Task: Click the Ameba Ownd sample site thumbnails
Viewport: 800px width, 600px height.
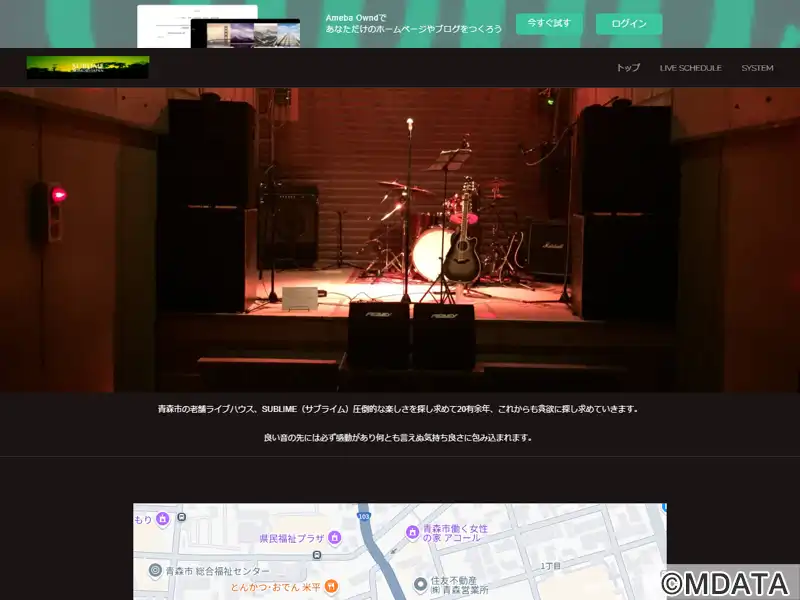Action: coord(218,27)
